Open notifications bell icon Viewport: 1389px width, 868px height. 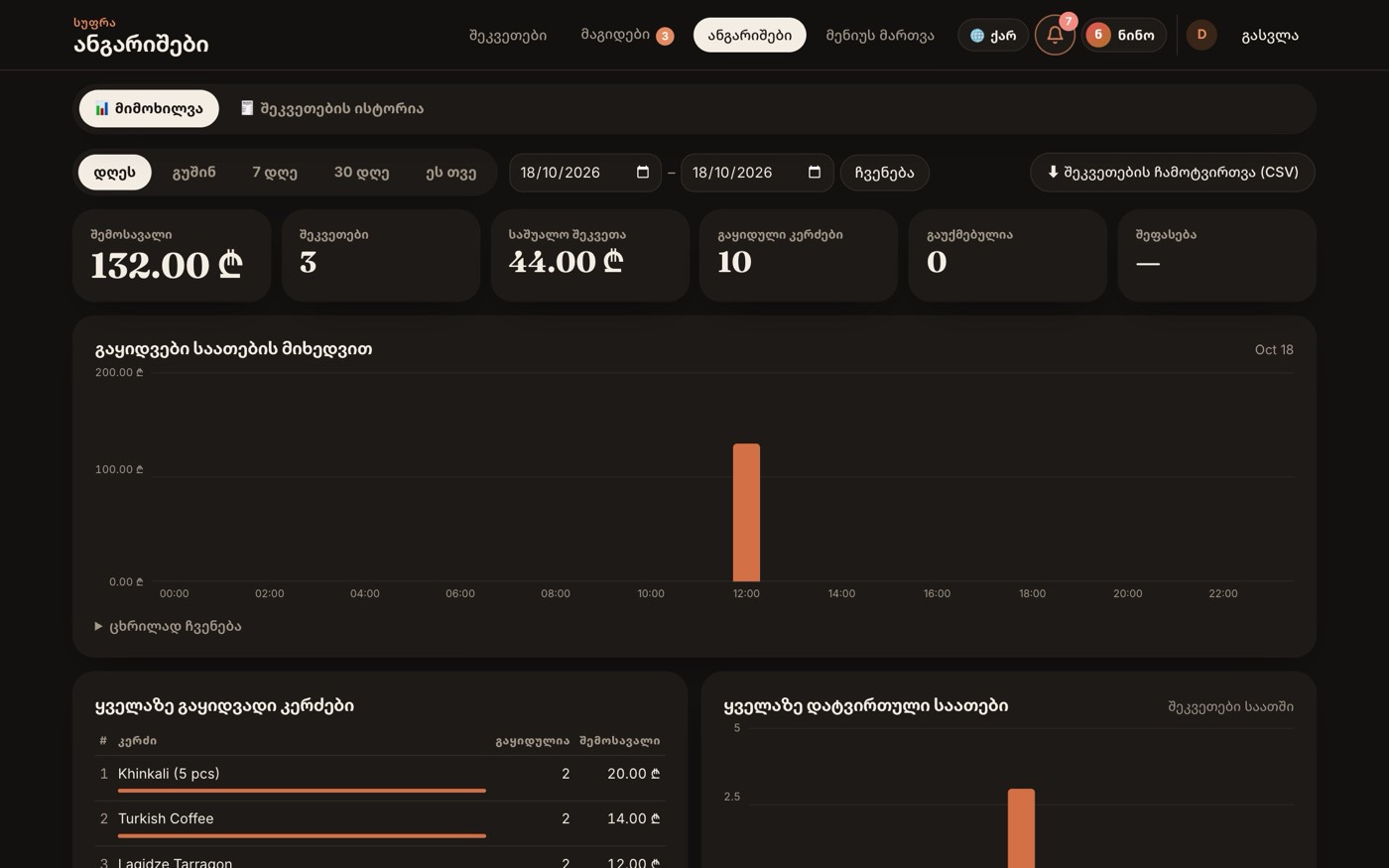(x=1055, y=35)
